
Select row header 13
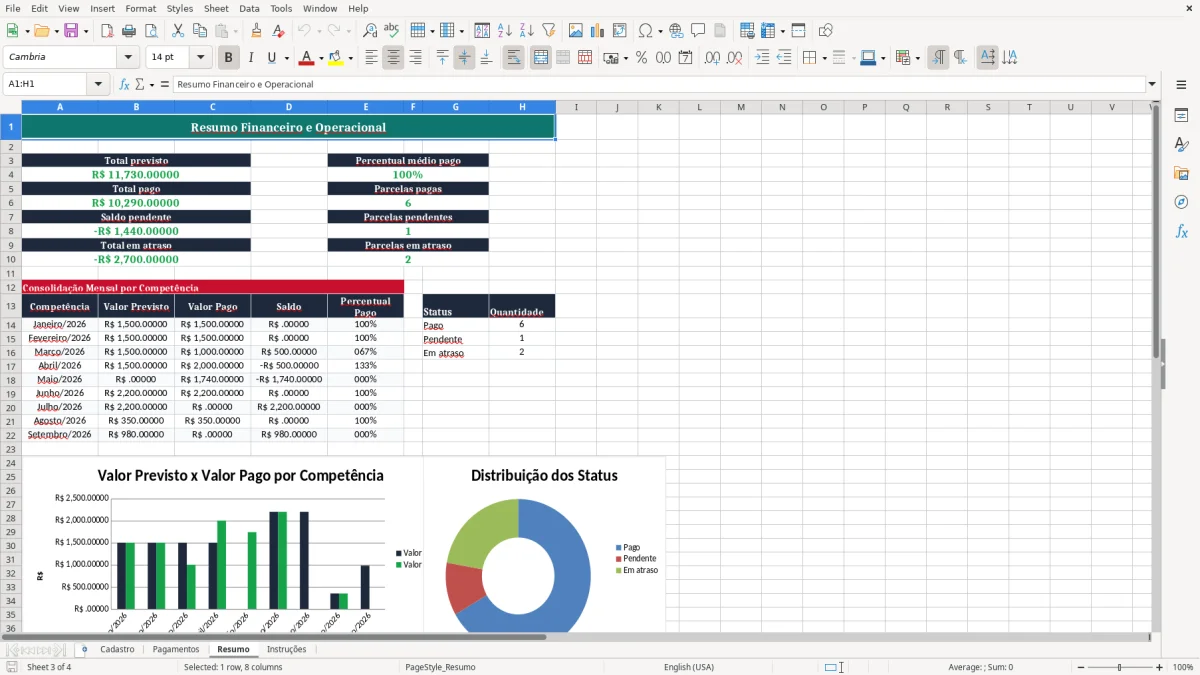click(11, 306)
